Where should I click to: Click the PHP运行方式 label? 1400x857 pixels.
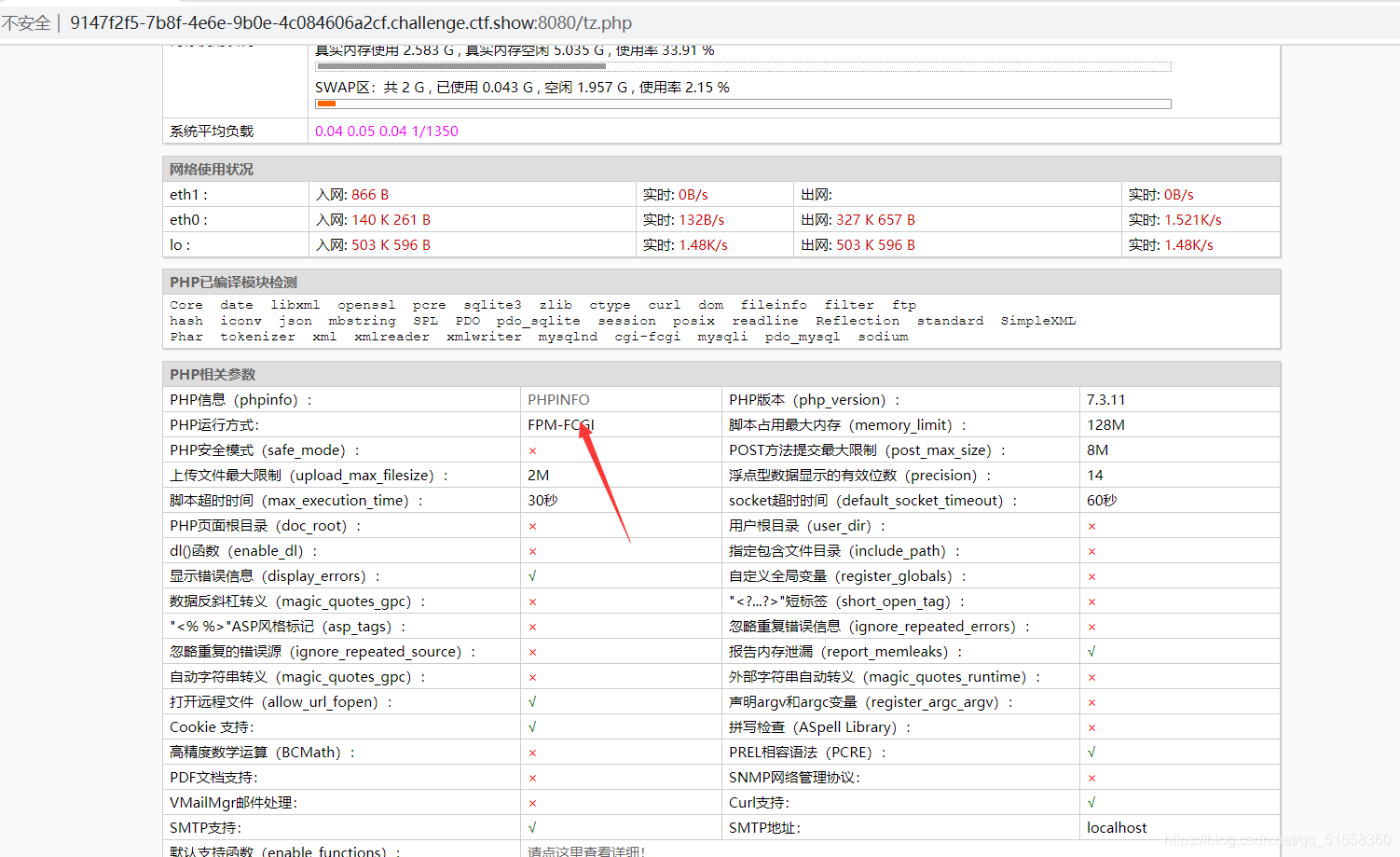214,424
